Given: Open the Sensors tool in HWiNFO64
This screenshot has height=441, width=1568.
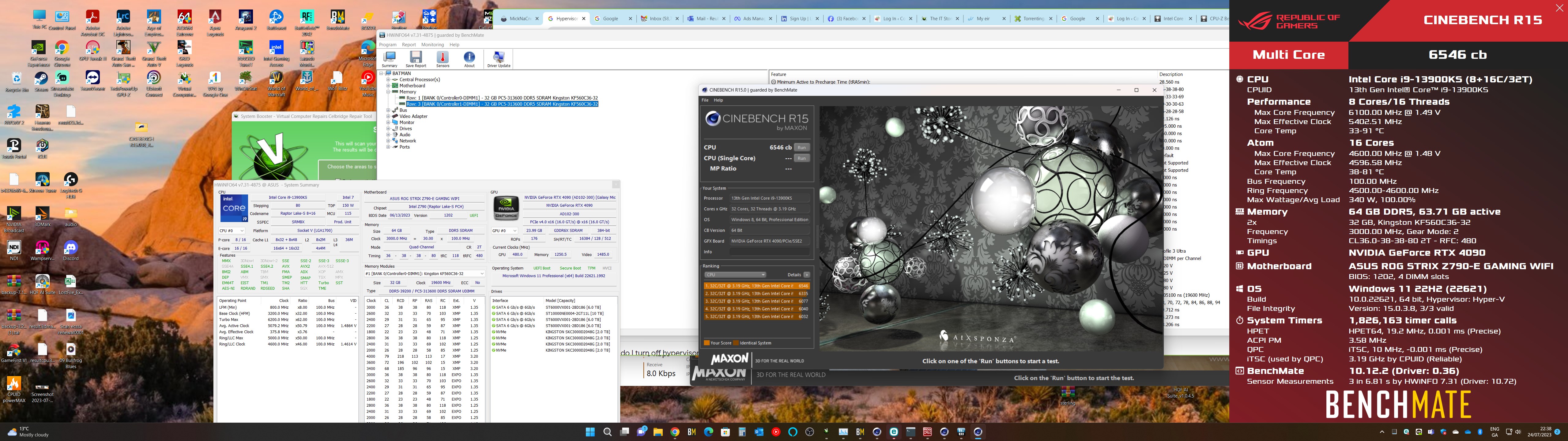Looking at the screenshot, I should pos(443,59).
